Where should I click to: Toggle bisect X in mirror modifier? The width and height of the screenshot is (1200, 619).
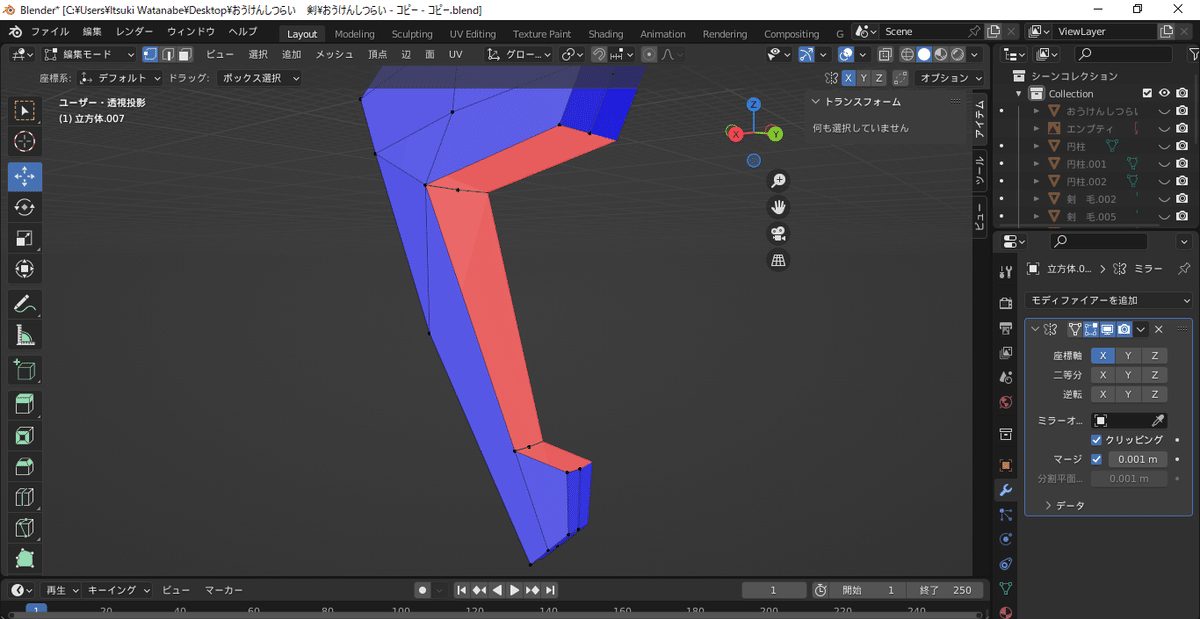[1102, 375]
